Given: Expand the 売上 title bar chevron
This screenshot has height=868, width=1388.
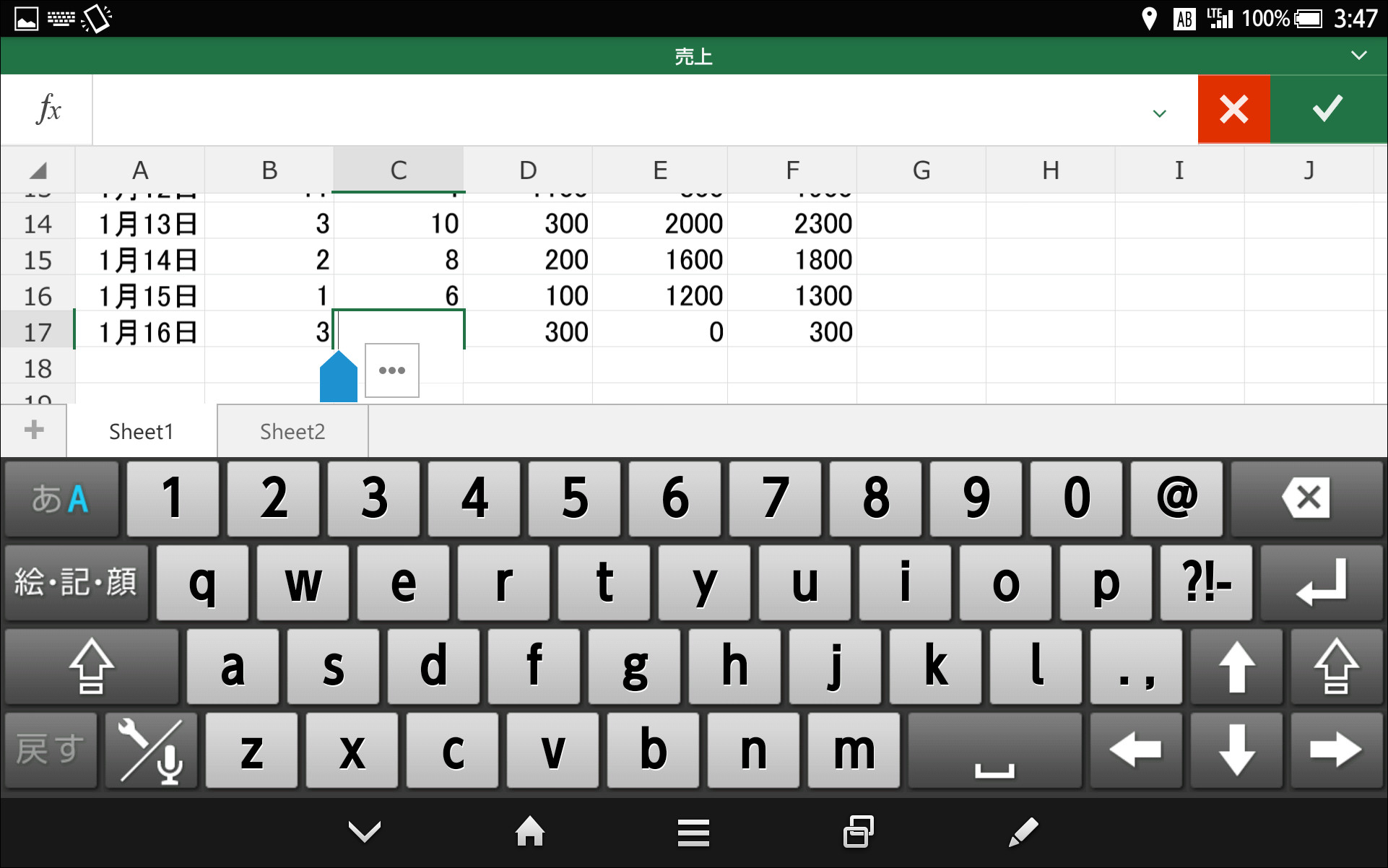Looking at the screenshot, I should (1359, 56).
